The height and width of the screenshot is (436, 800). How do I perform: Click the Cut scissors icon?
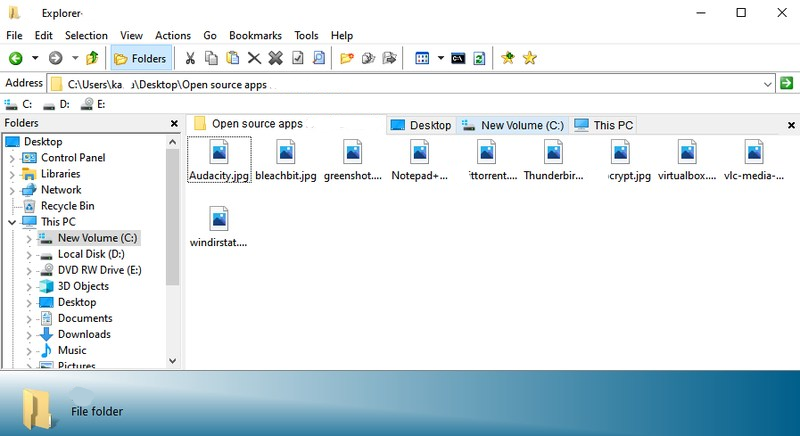190,58
